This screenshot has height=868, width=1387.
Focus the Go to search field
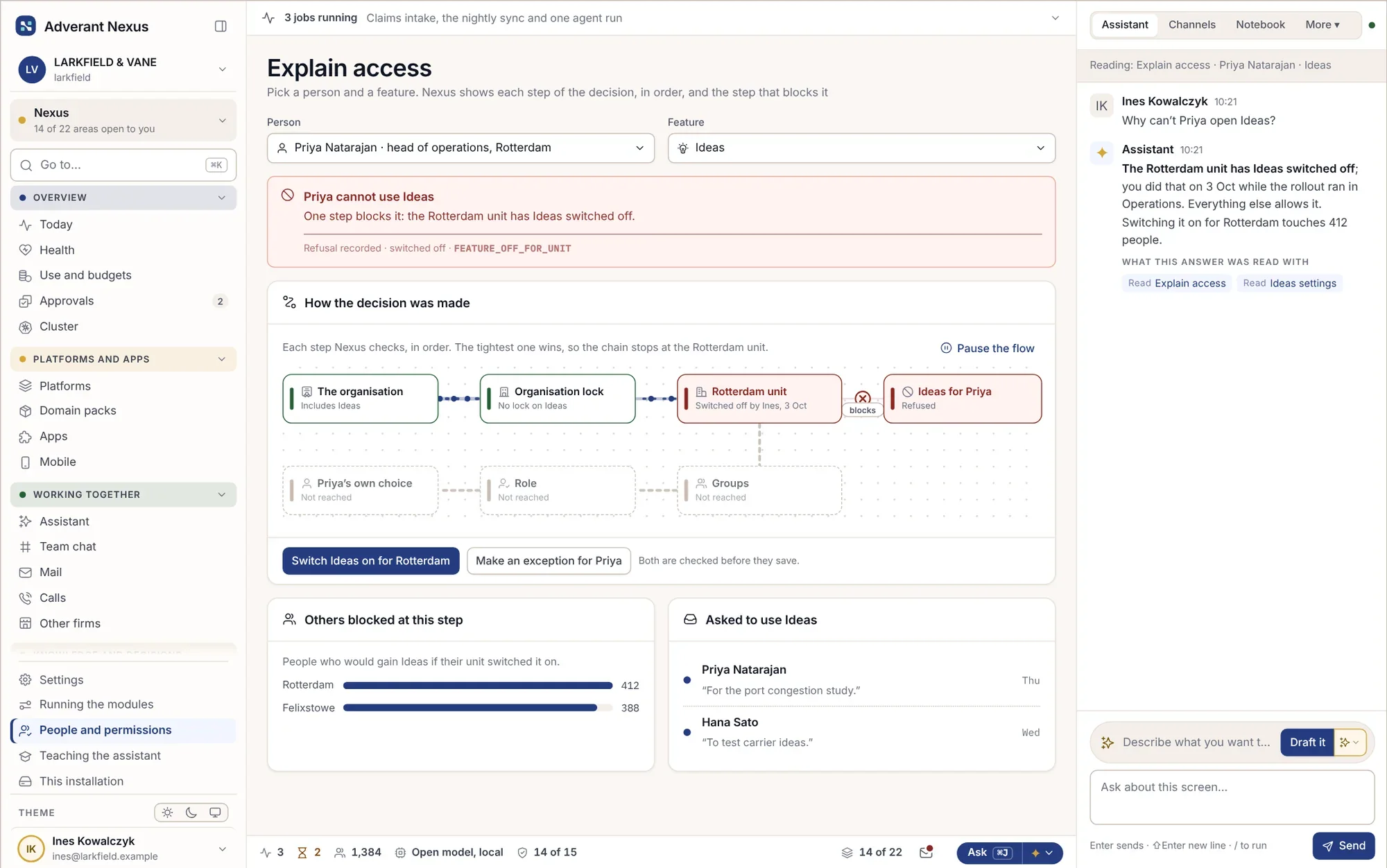click(123, 165)
